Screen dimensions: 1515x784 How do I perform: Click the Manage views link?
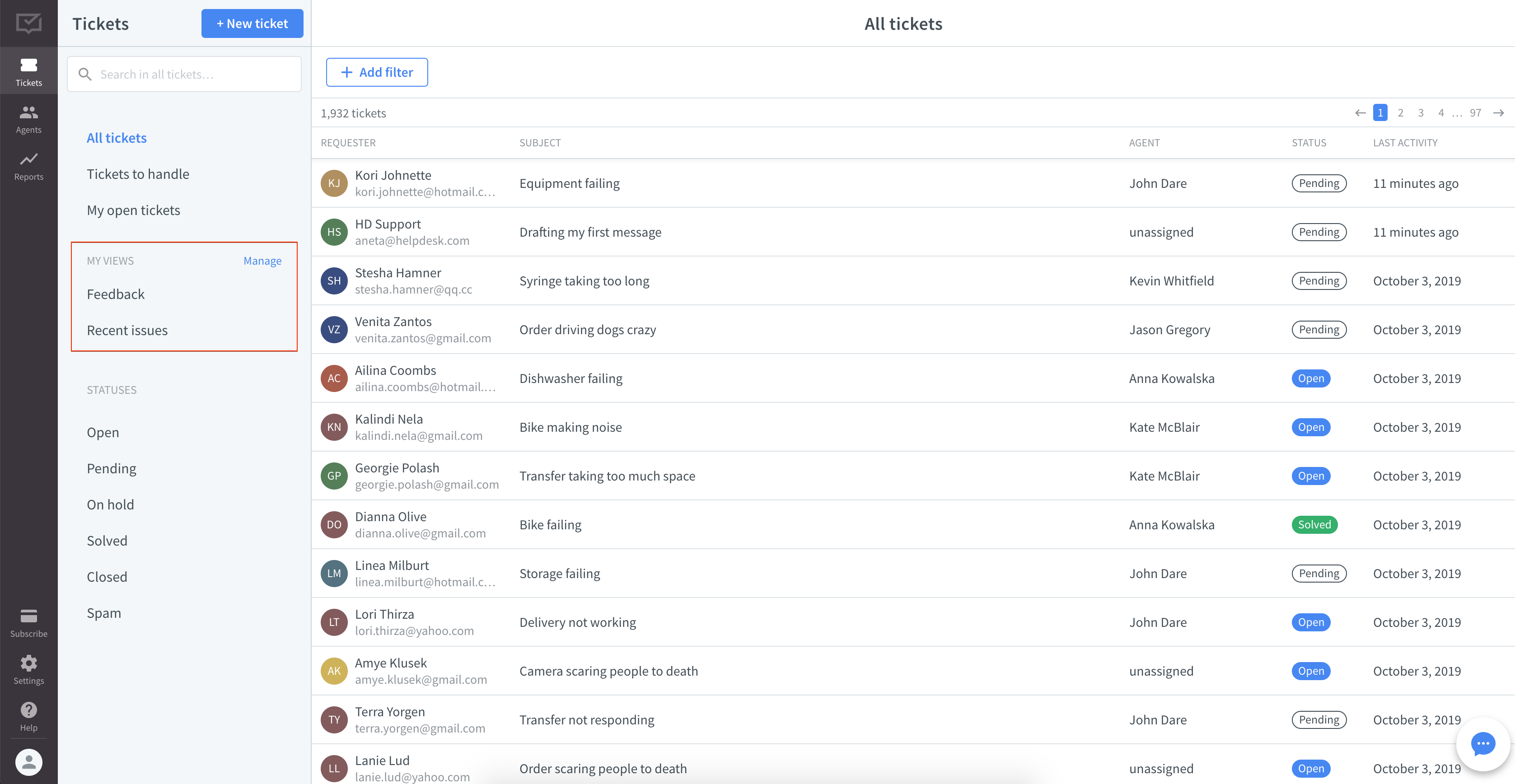tap(262, 261)
